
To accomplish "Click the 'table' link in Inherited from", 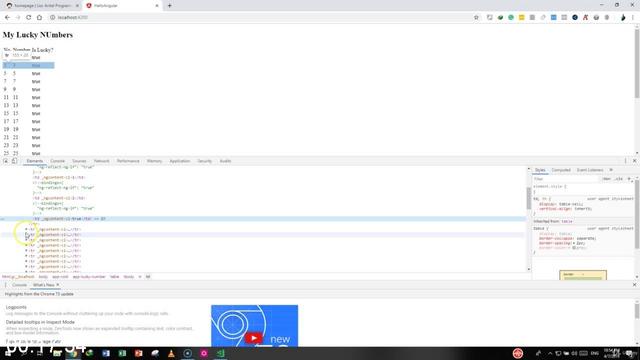I will click(x=567, y=221).
